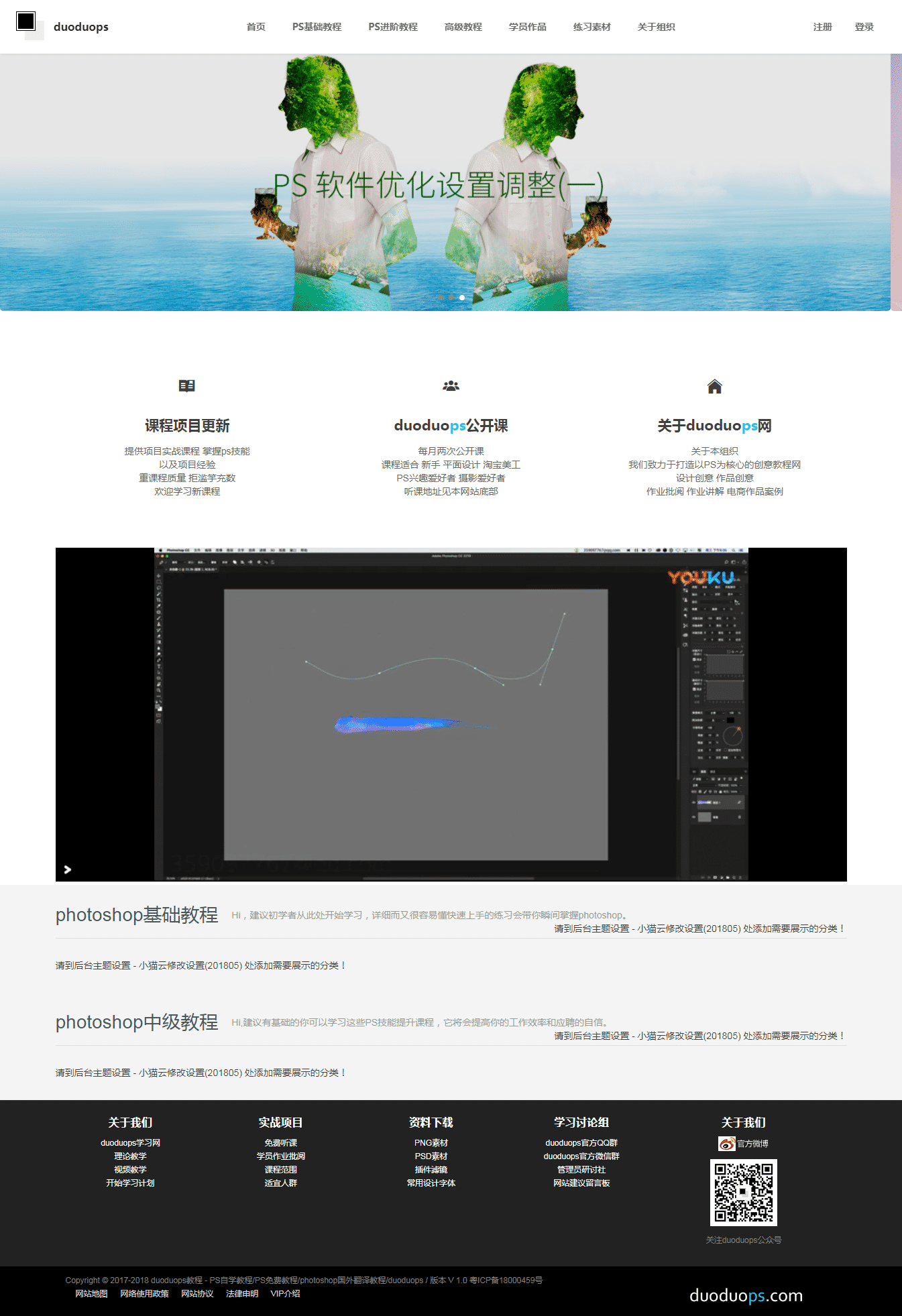
Task: Click the book icon above 课程项目更新
Action: tap(187, 385)
